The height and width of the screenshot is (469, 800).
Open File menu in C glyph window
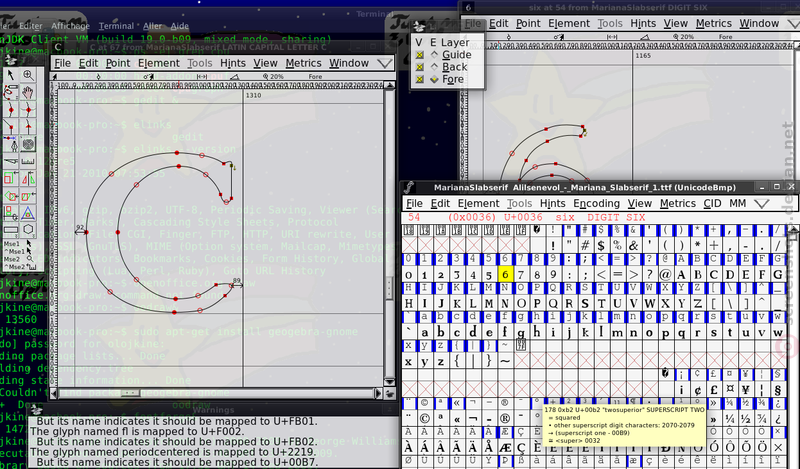62,63
